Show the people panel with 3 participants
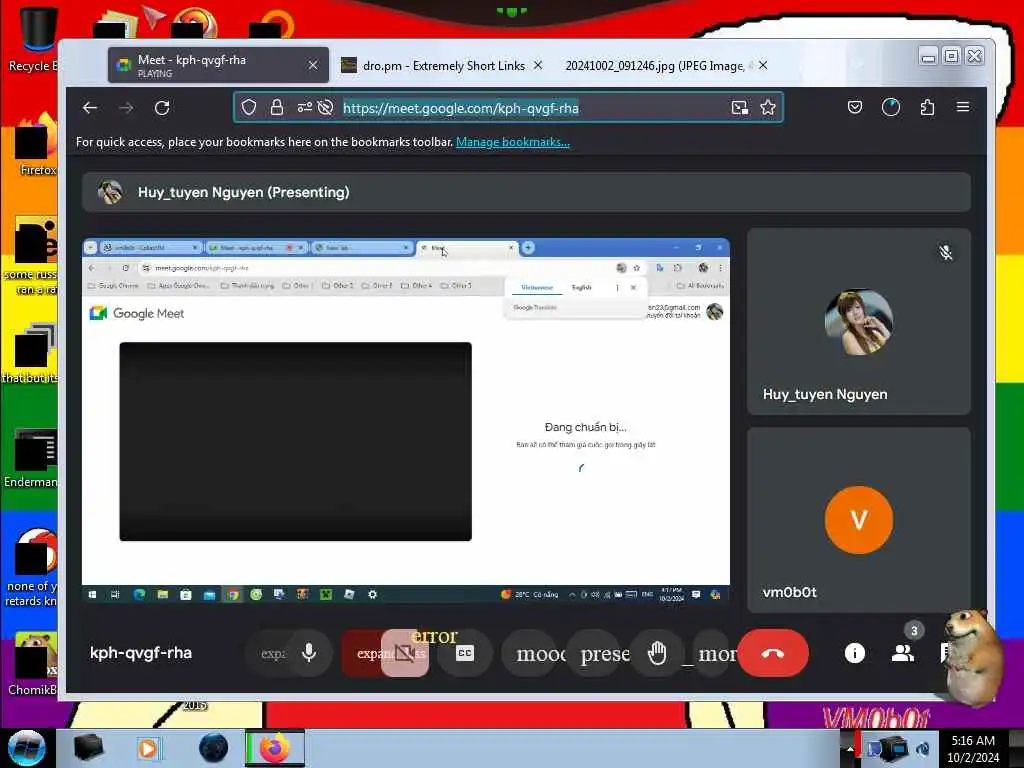This screenshot has height=768, width=1024. tap(903, 653)
